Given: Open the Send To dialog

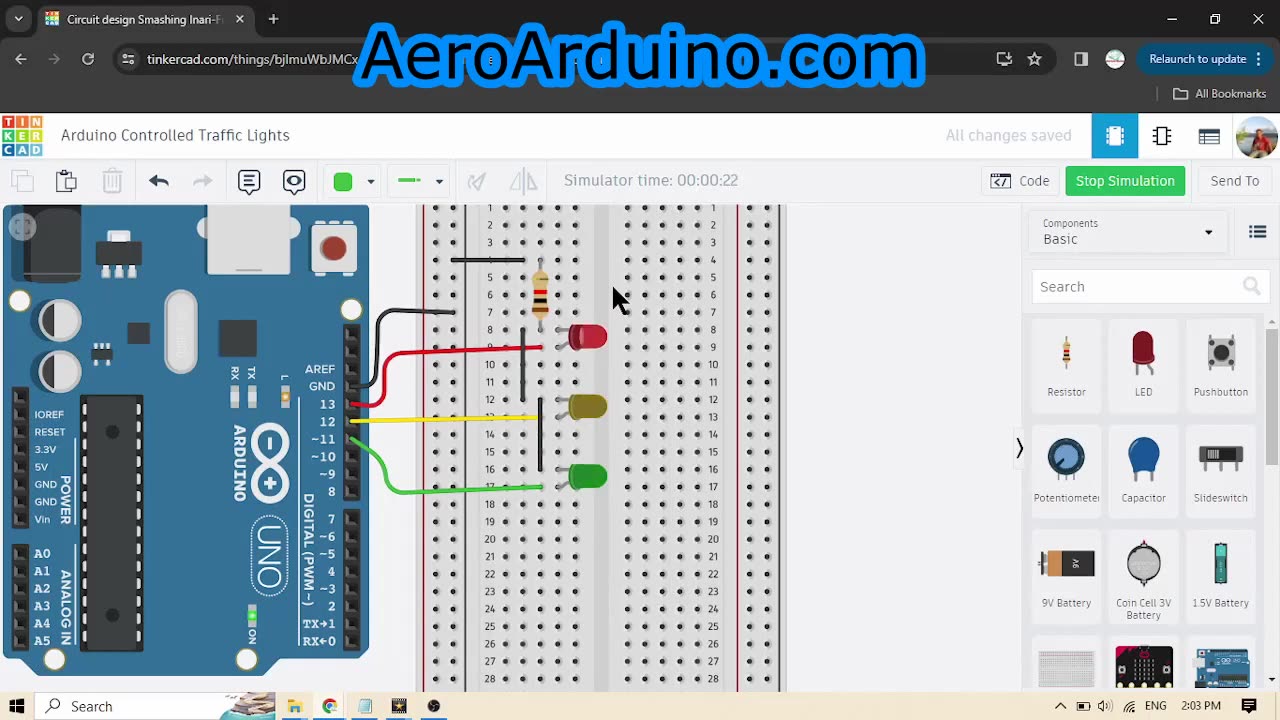Looking at the screenshot, I should pos(1234,181).
